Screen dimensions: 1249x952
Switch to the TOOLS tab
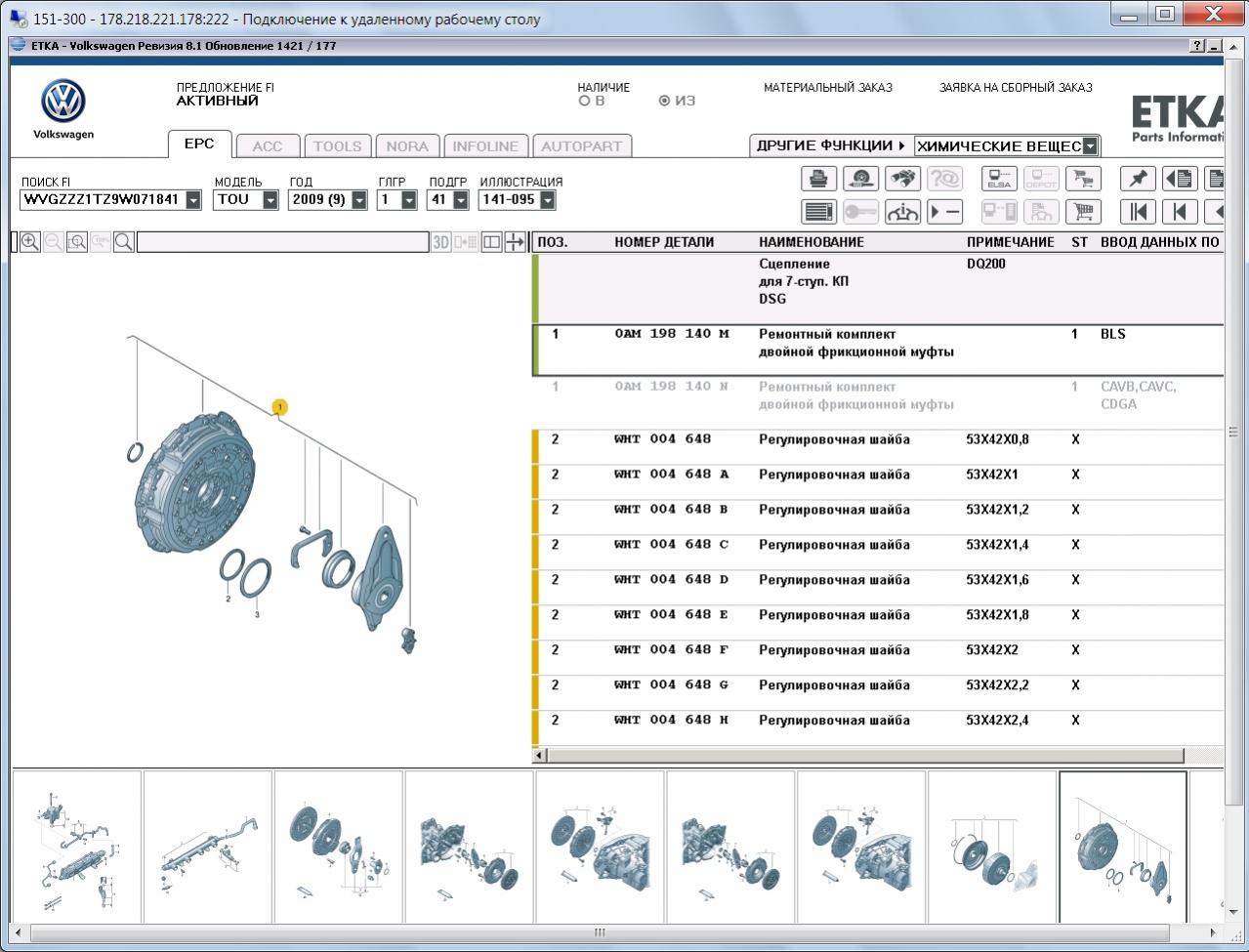click(338, 146)
